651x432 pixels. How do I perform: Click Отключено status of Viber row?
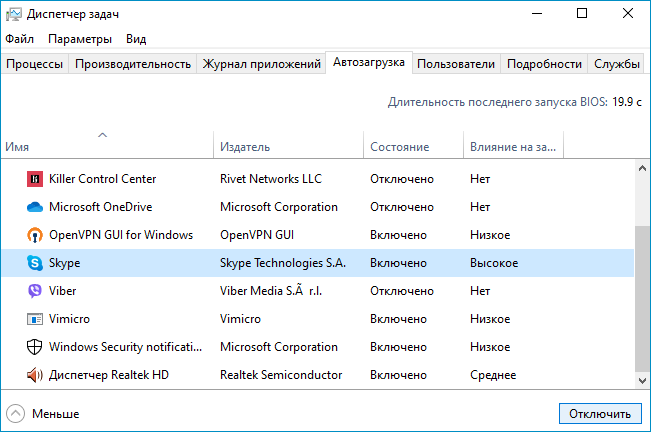click(x=402, y=291)
